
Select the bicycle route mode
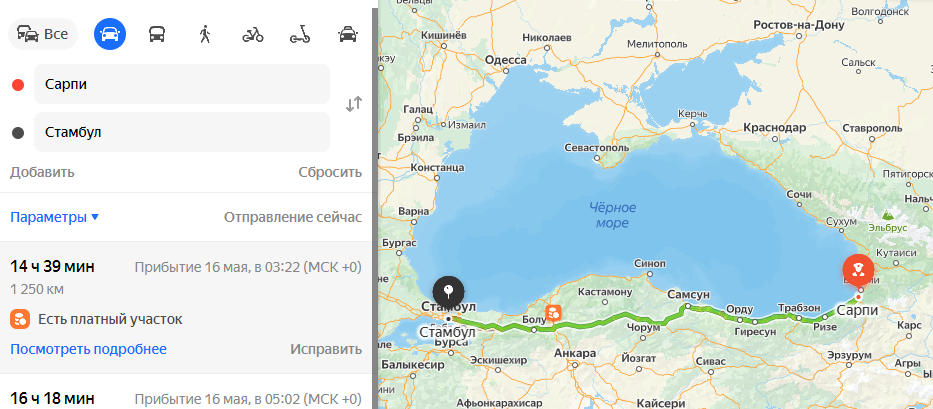[253, 35]
